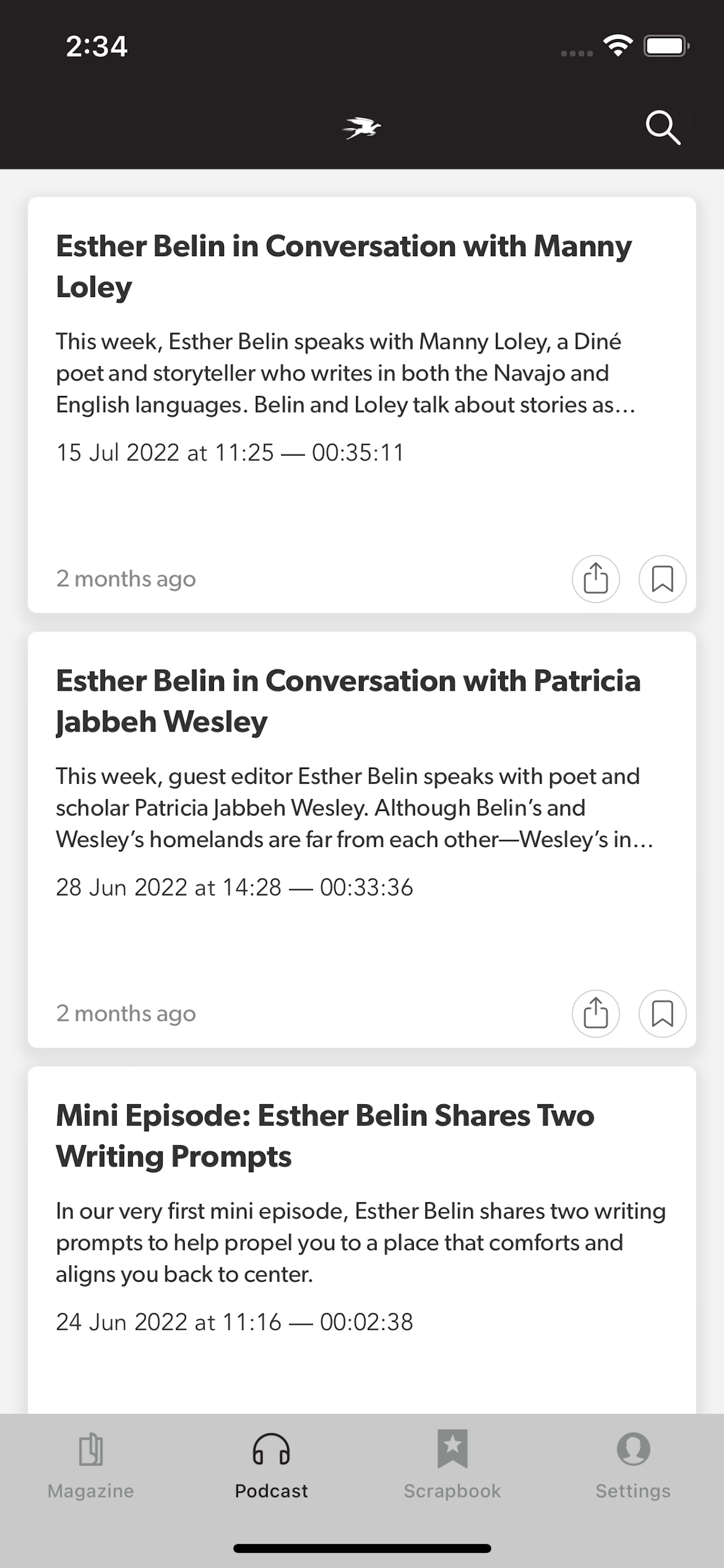Viewport: 724px width, 1568px height.
Task: Bookmark the Patricia Jabbeh Wesley episode
Action: 662,1013
